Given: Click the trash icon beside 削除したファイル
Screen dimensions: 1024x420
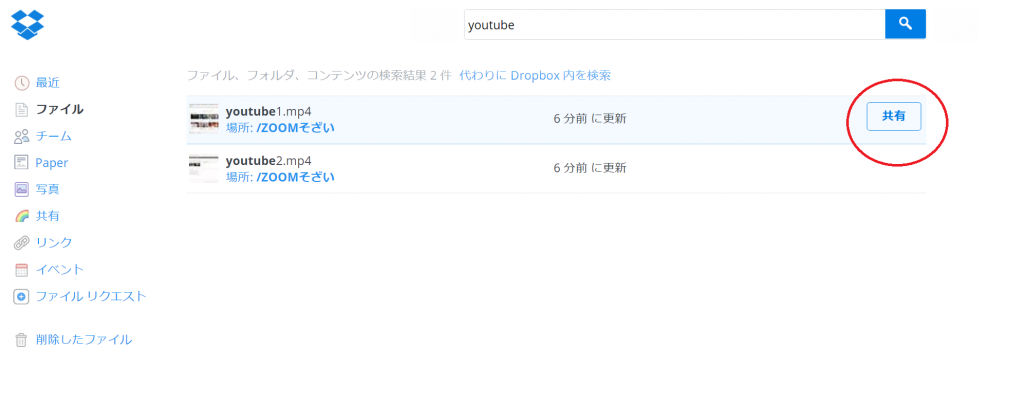Looking at the screenshot, I should [22, 340].
